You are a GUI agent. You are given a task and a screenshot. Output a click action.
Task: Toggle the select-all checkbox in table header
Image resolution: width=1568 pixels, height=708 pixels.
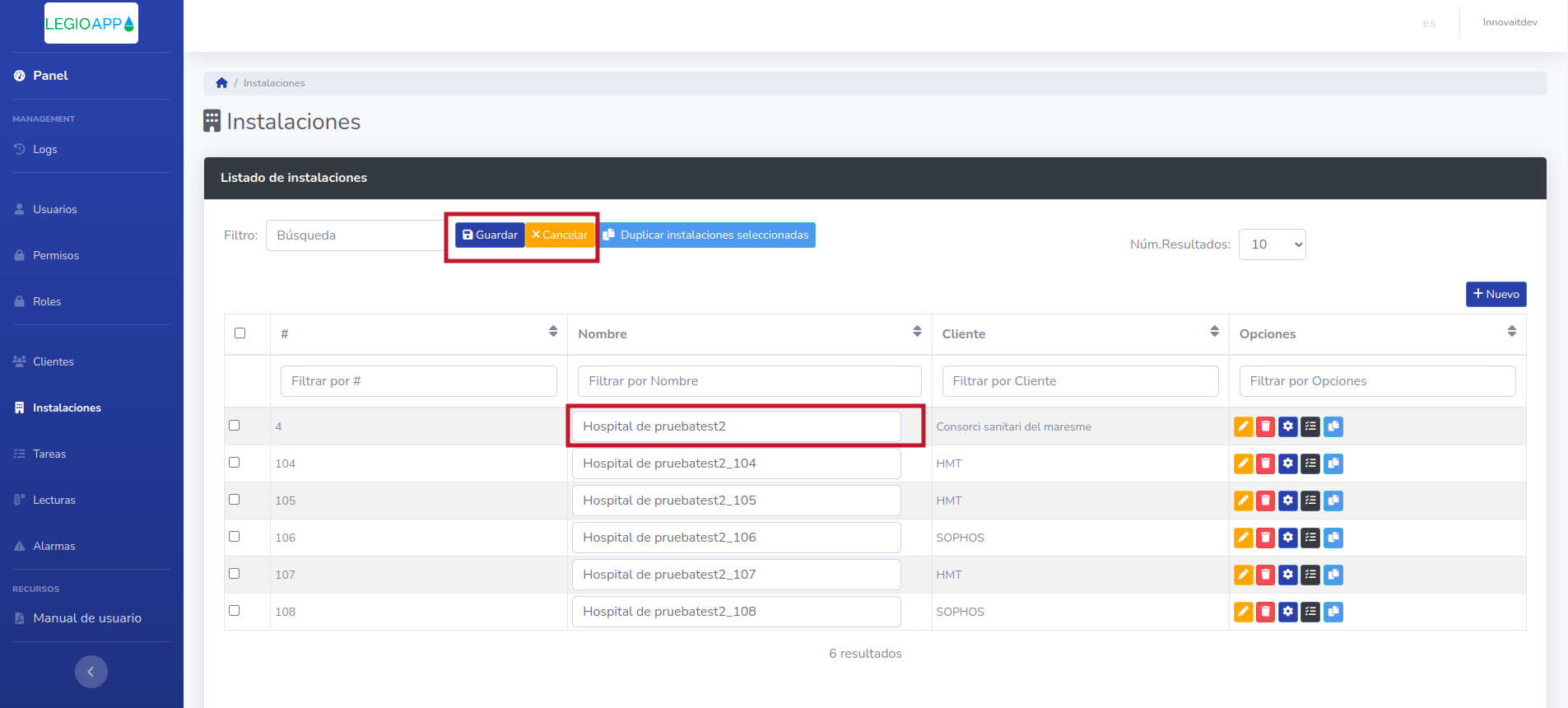240,333
